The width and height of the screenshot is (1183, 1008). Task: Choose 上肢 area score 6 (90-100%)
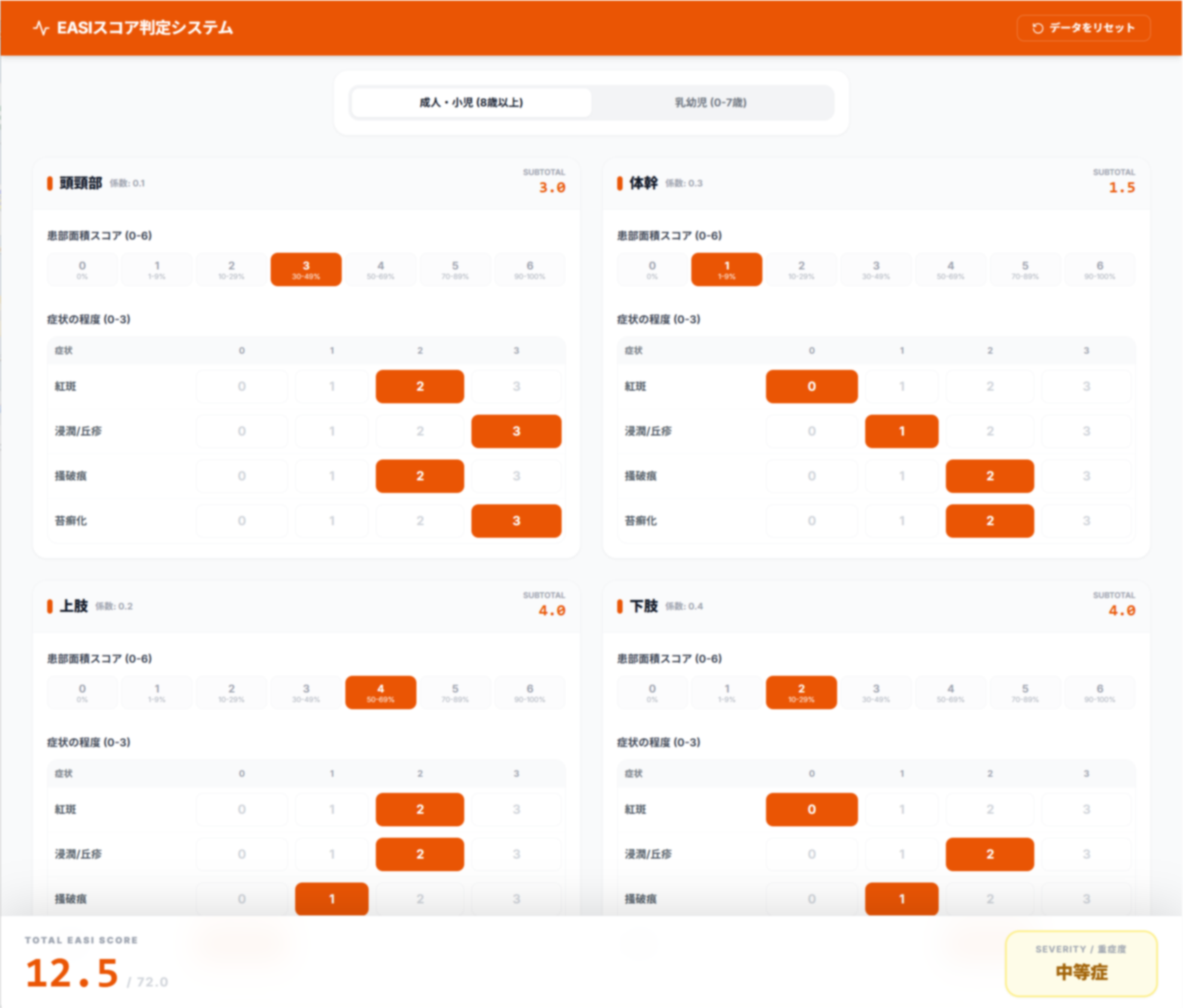pos(529,693)
